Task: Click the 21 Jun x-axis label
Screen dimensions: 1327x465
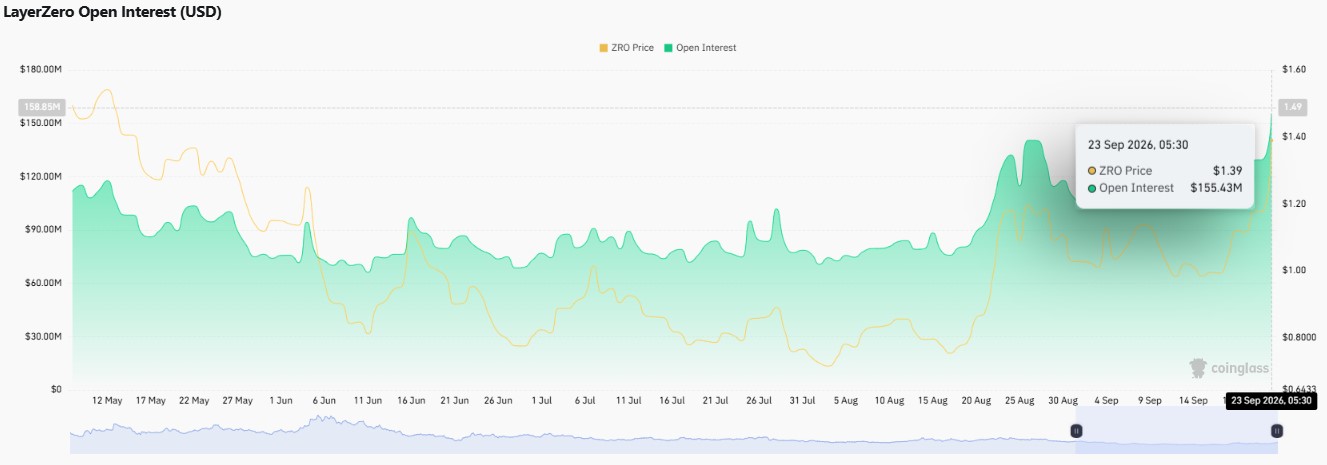Action: coord(455,401)
